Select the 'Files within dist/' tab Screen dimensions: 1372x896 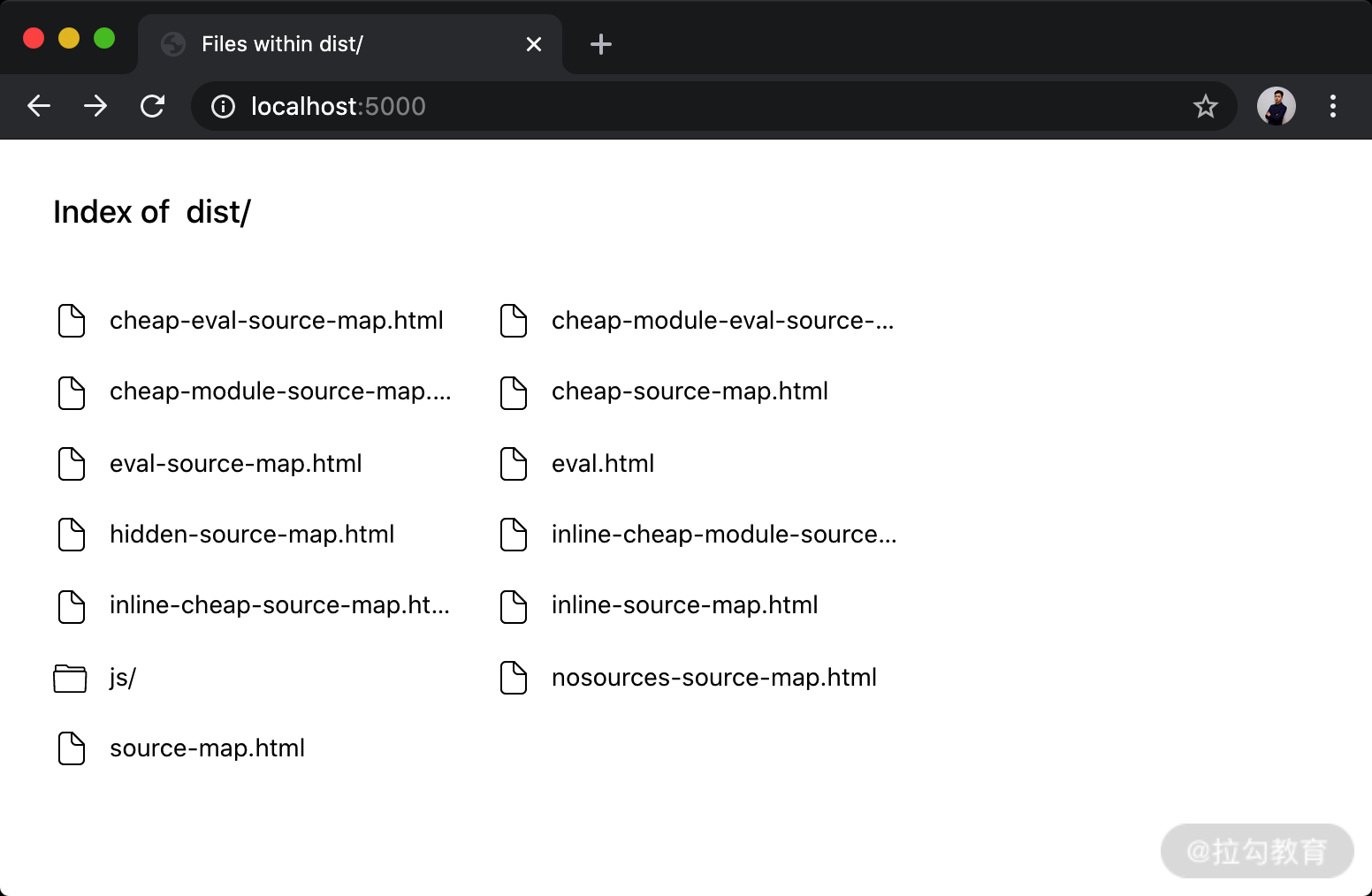336,44
